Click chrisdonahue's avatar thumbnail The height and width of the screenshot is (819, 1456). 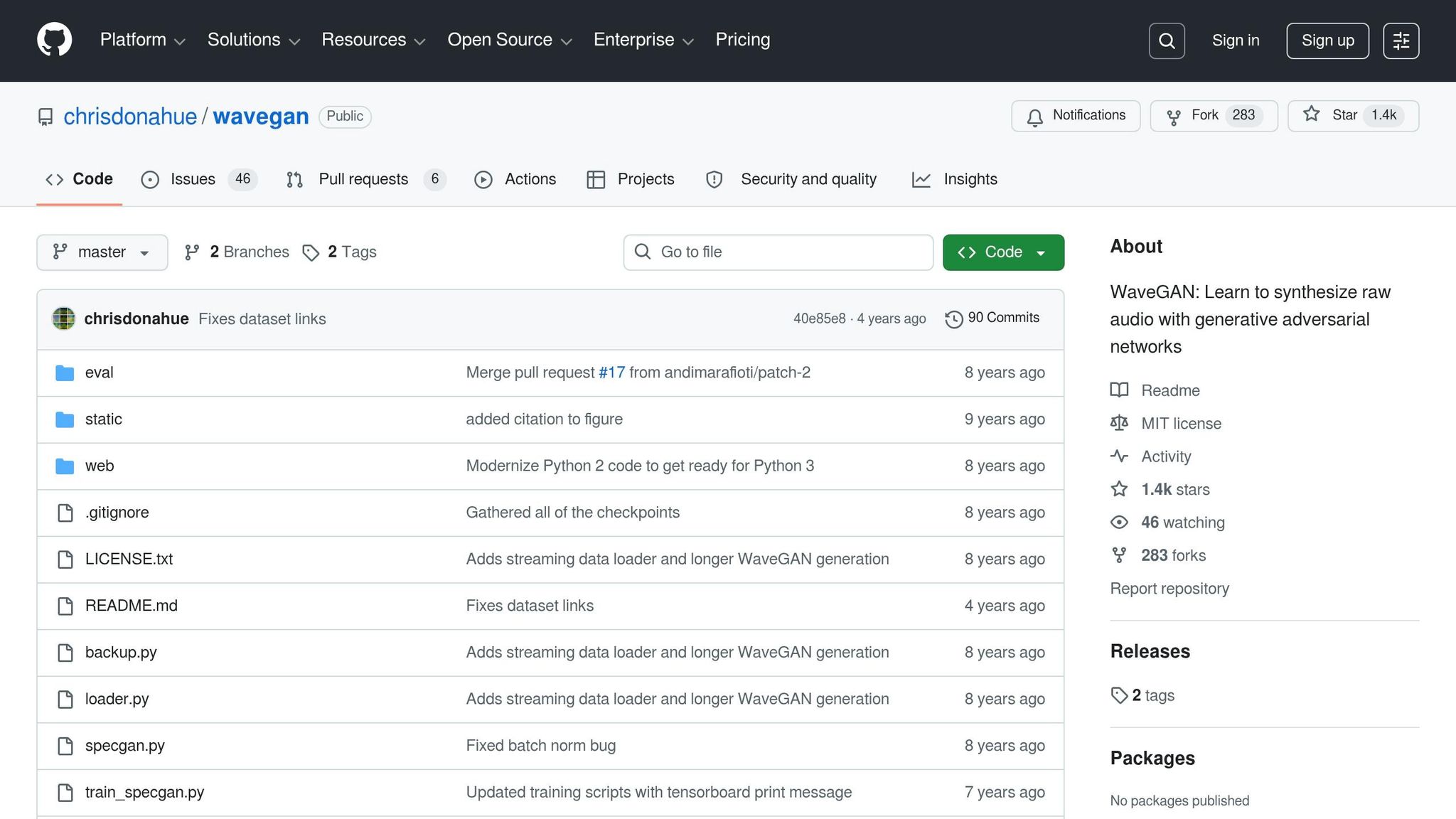point(64,318)
